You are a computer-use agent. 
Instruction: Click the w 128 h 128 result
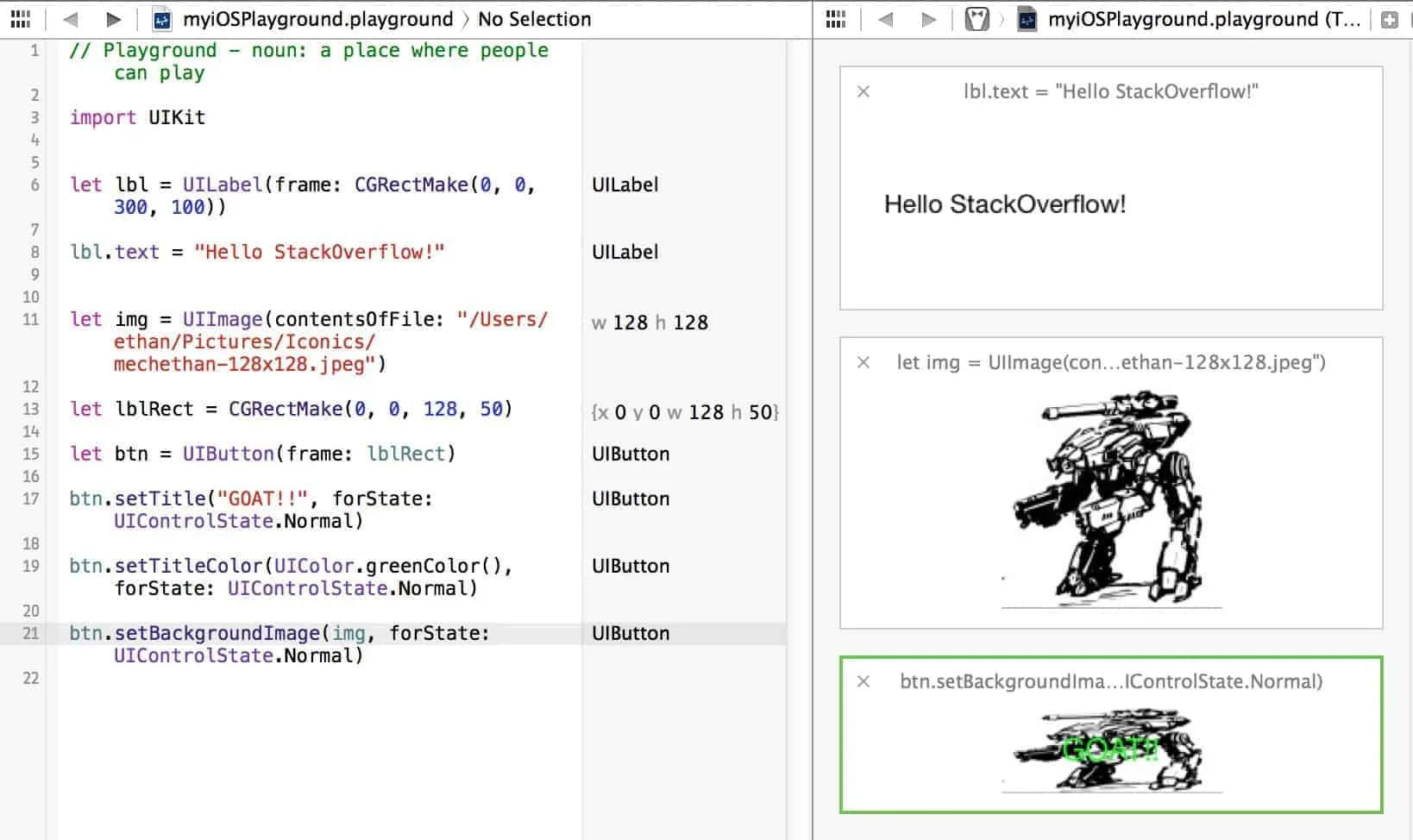coord(650,323)
